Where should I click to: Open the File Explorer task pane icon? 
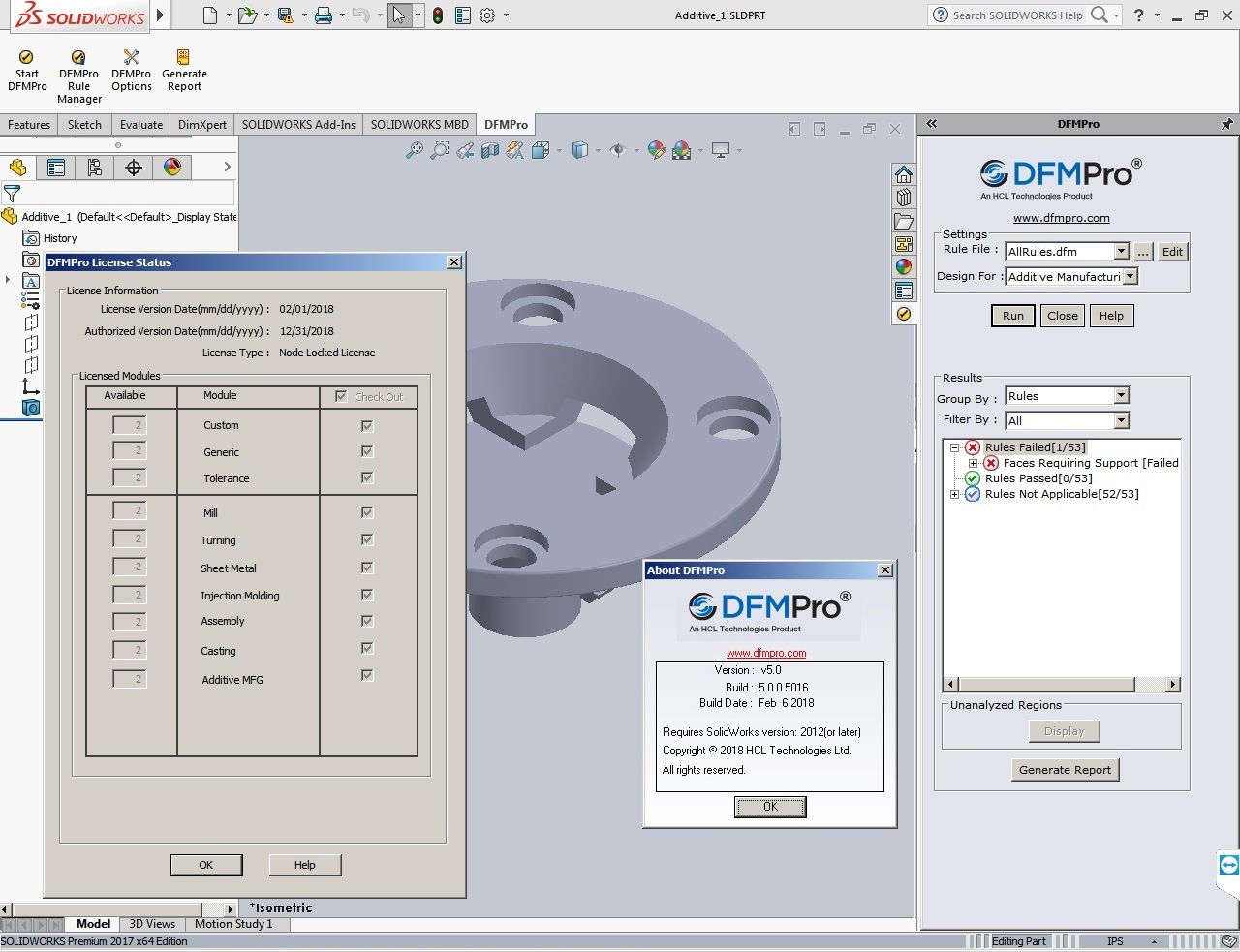point(904,221)
